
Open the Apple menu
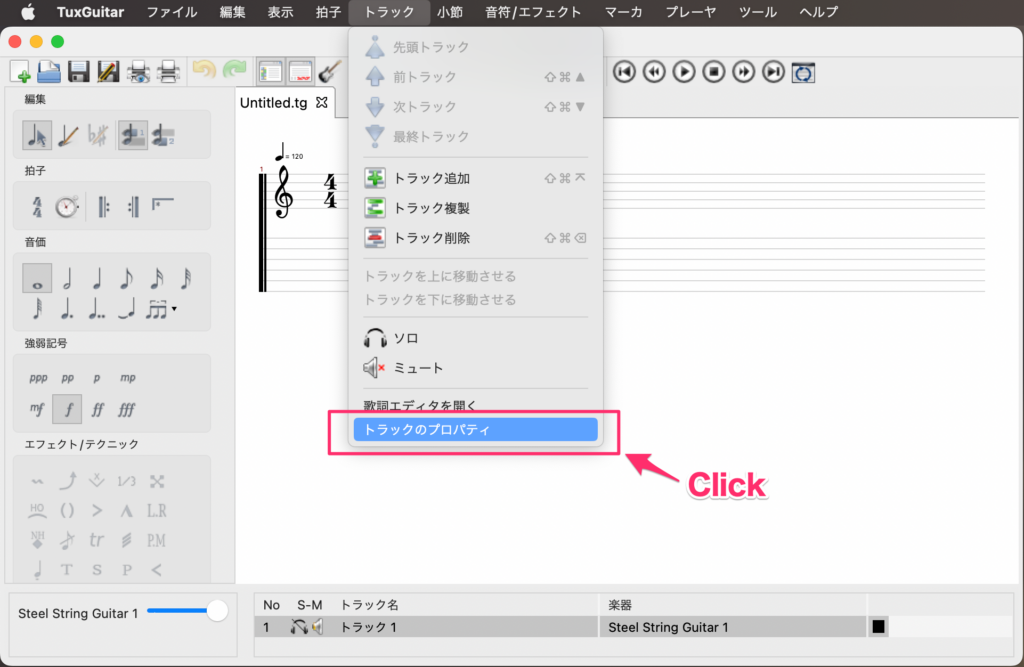[27, 12]
